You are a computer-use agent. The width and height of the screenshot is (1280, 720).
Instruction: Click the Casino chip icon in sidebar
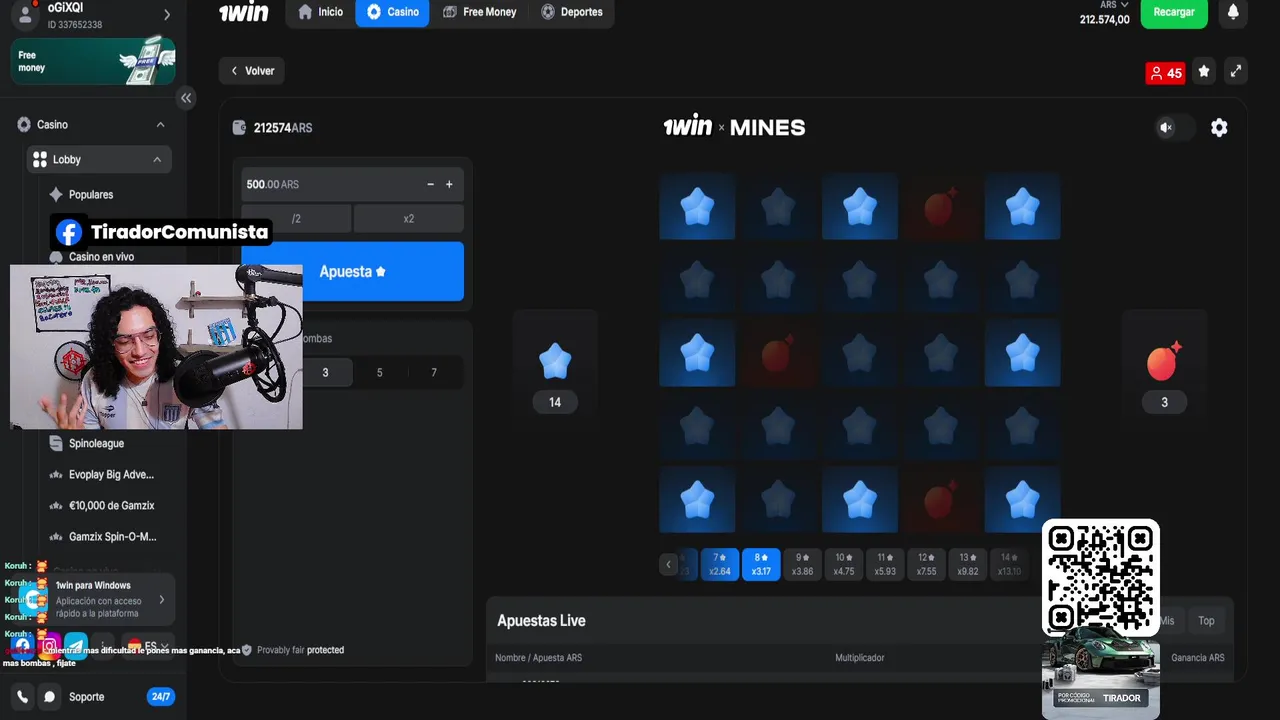(x=24, y=125)
